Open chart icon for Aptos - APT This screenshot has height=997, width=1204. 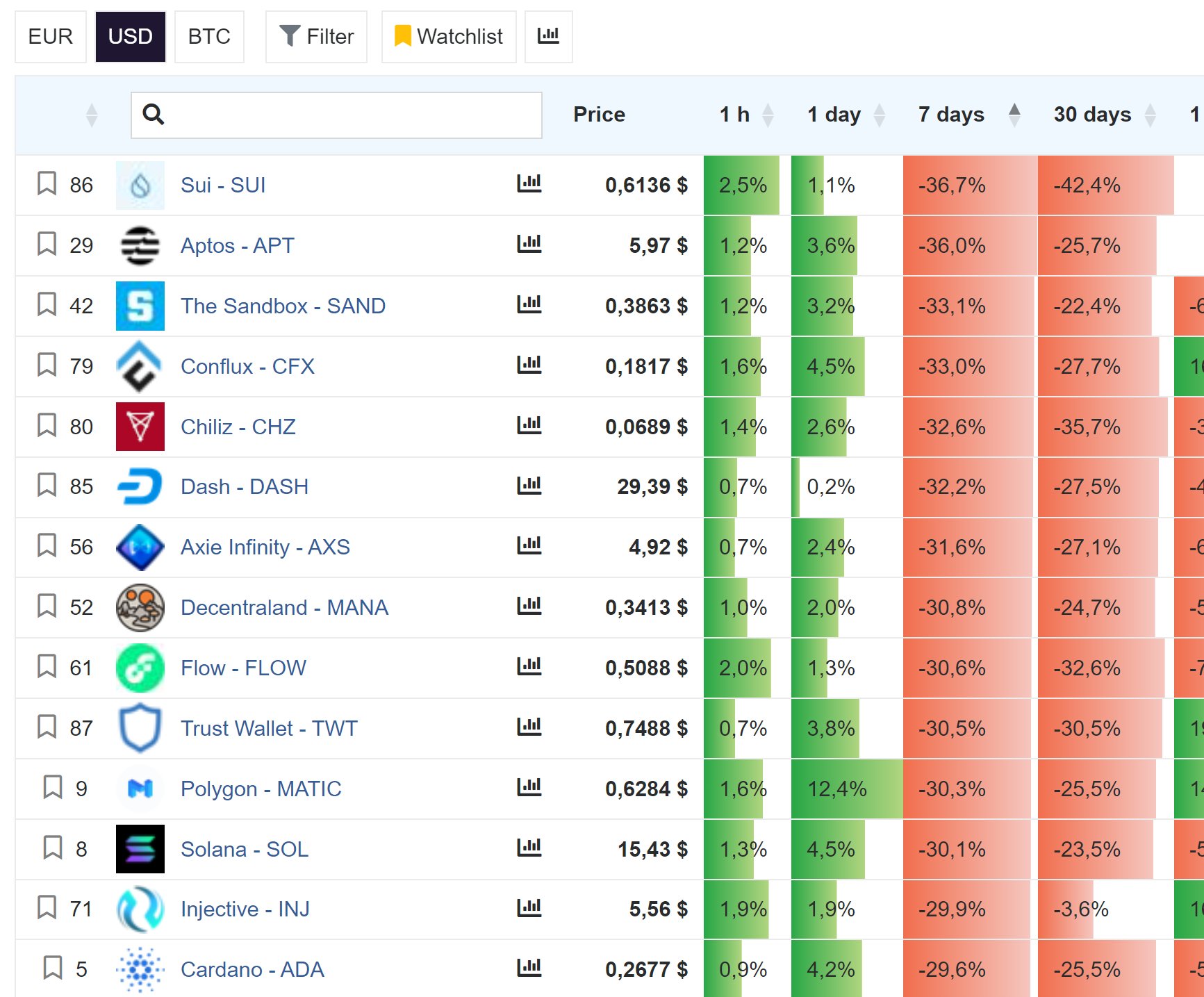tap(529, 245)
